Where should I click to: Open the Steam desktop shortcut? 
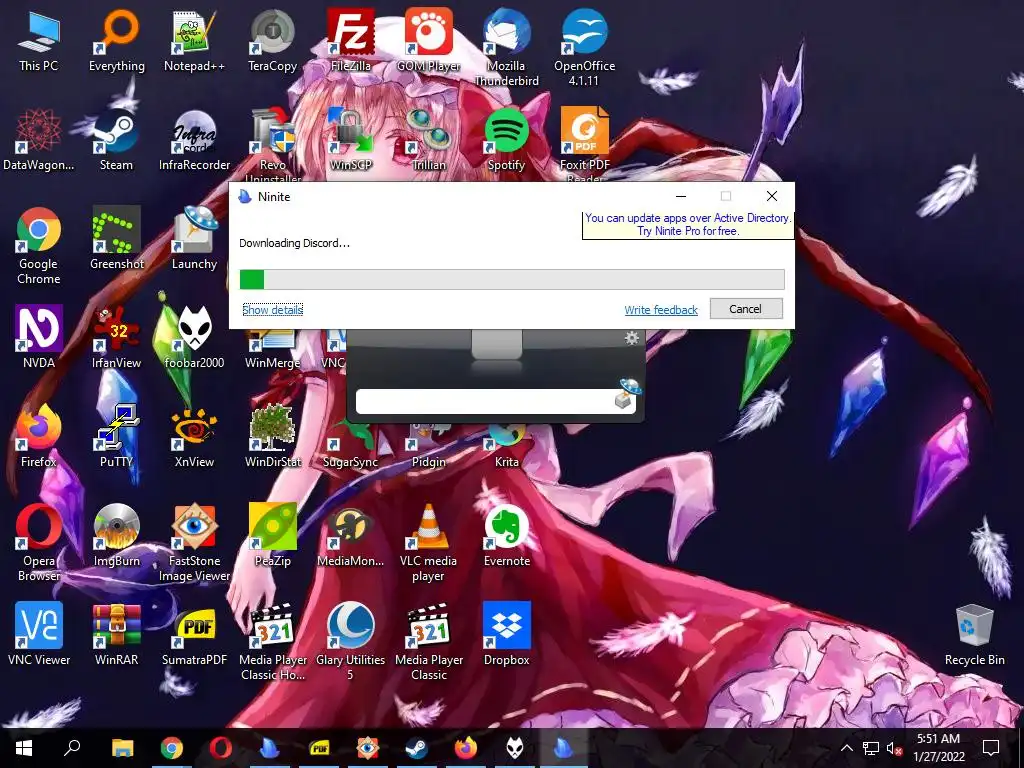[116, 140]
